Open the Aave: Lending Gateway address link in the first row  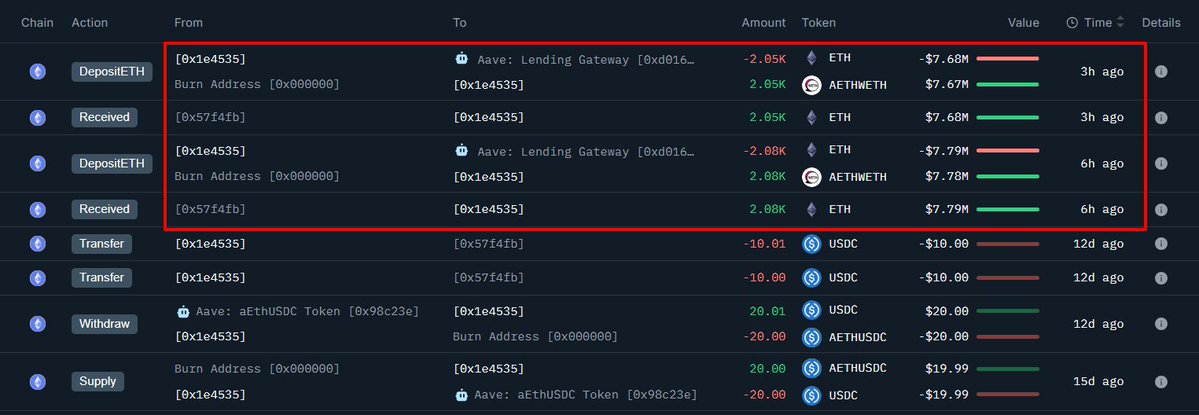tap(585, 59)
